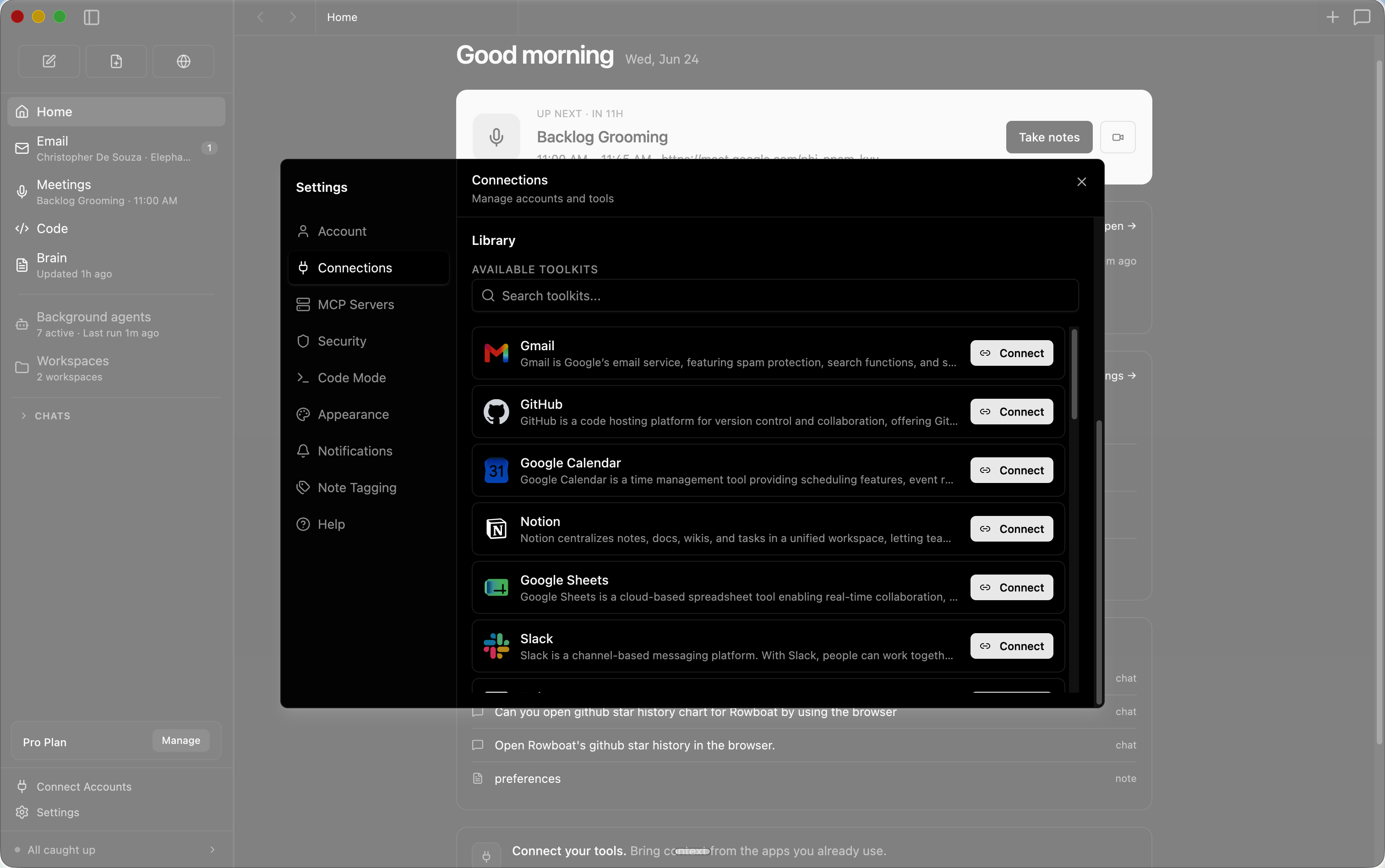
Task: Click the Slack logo icon
Action: (x=496, y=646)
